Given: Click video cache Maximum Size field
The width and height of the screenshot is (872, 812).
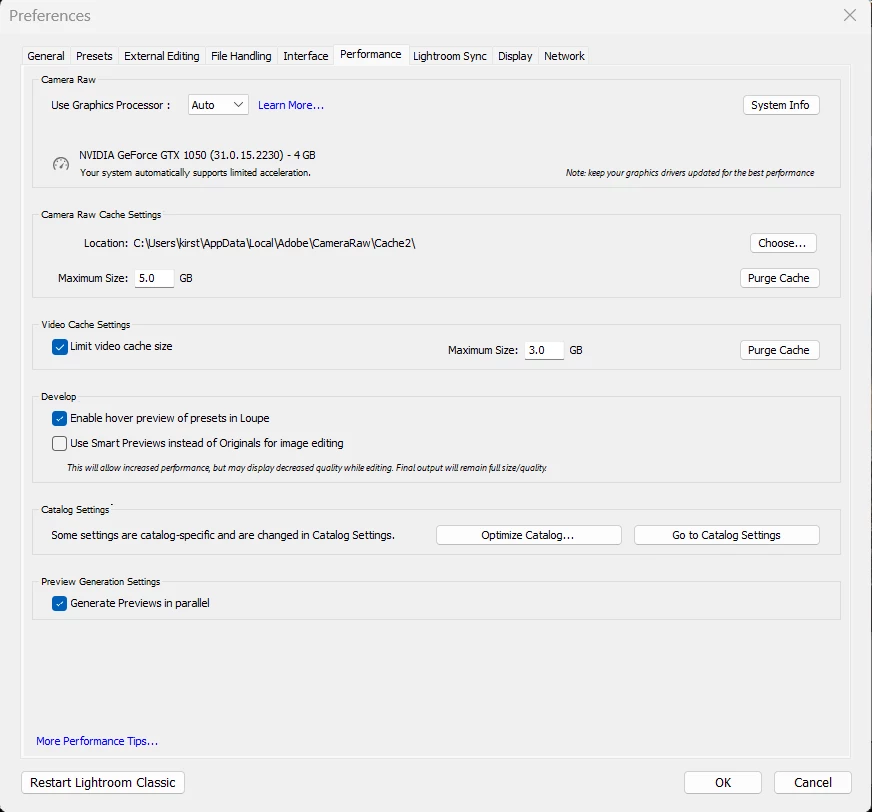Looking at the screenshot, I should [x=544, y=350].
